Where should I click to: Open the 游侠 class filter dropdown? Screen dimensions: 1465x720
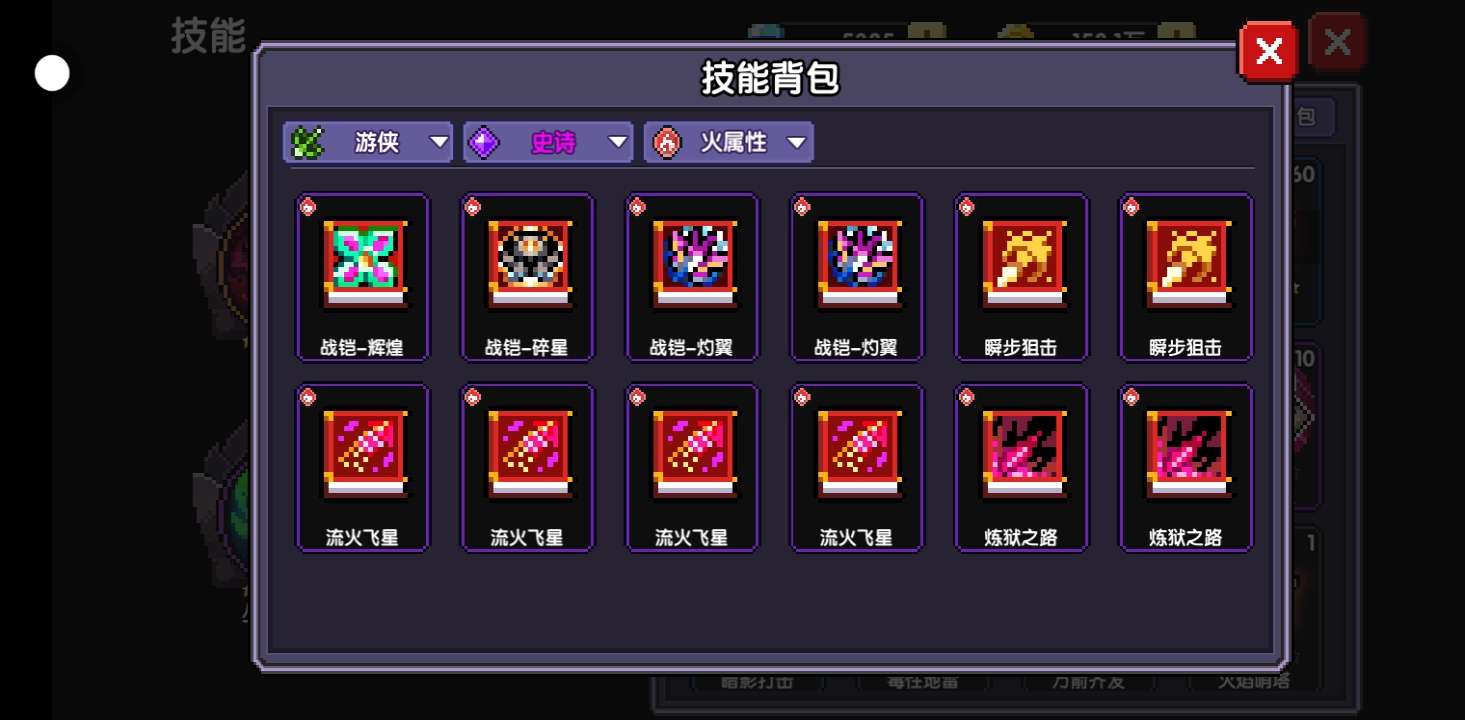[x=368, y=142]
